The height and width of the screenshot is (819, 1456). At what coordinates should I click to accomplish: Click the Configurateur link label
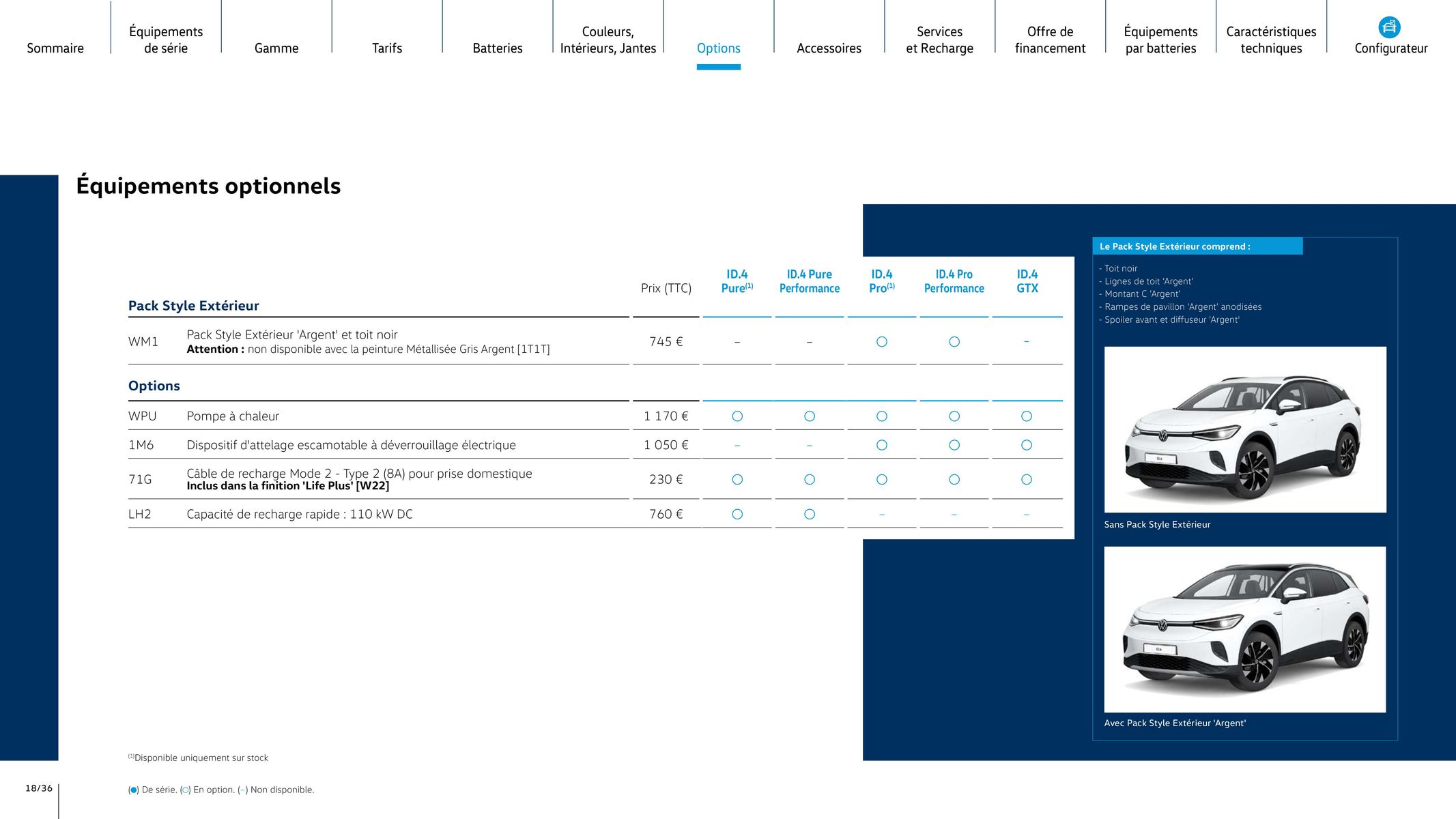coord(1391,48)
